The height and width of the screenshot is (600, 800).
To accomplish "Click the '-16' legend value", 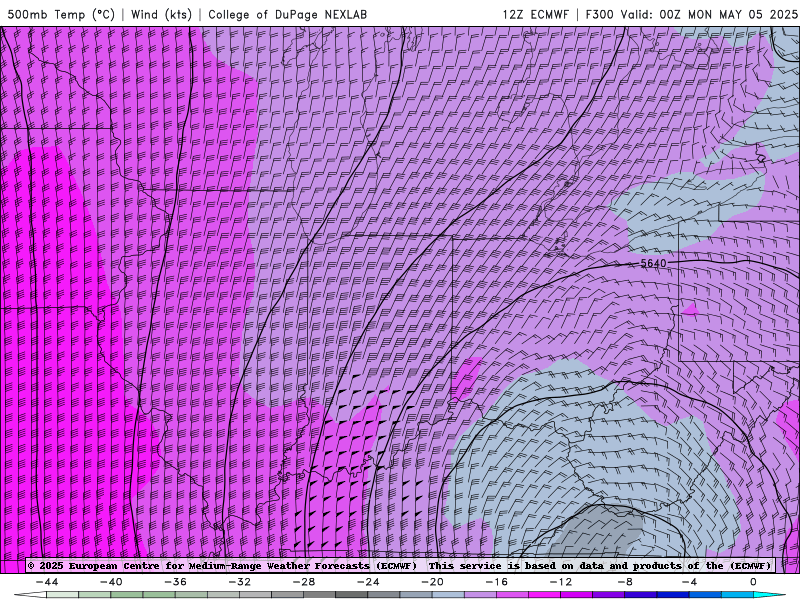I will pyautogui.click(x=497, y=582).
